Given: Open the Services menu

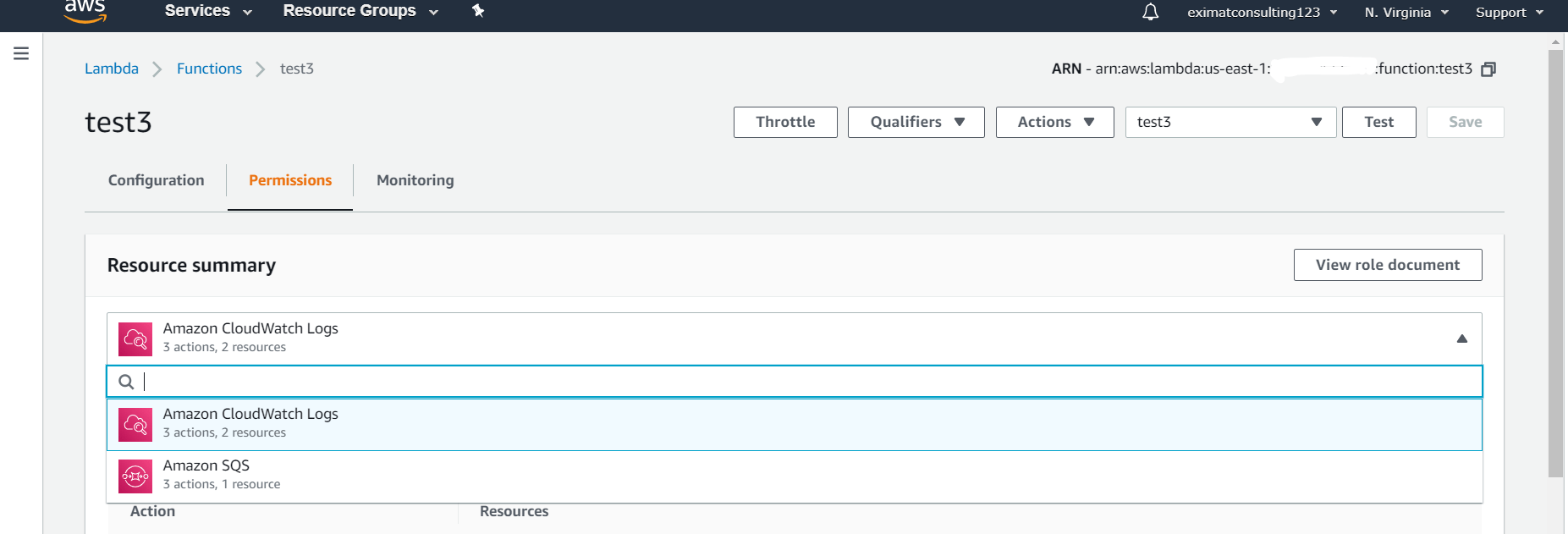Looking at the screenshot, I should 208,11.
